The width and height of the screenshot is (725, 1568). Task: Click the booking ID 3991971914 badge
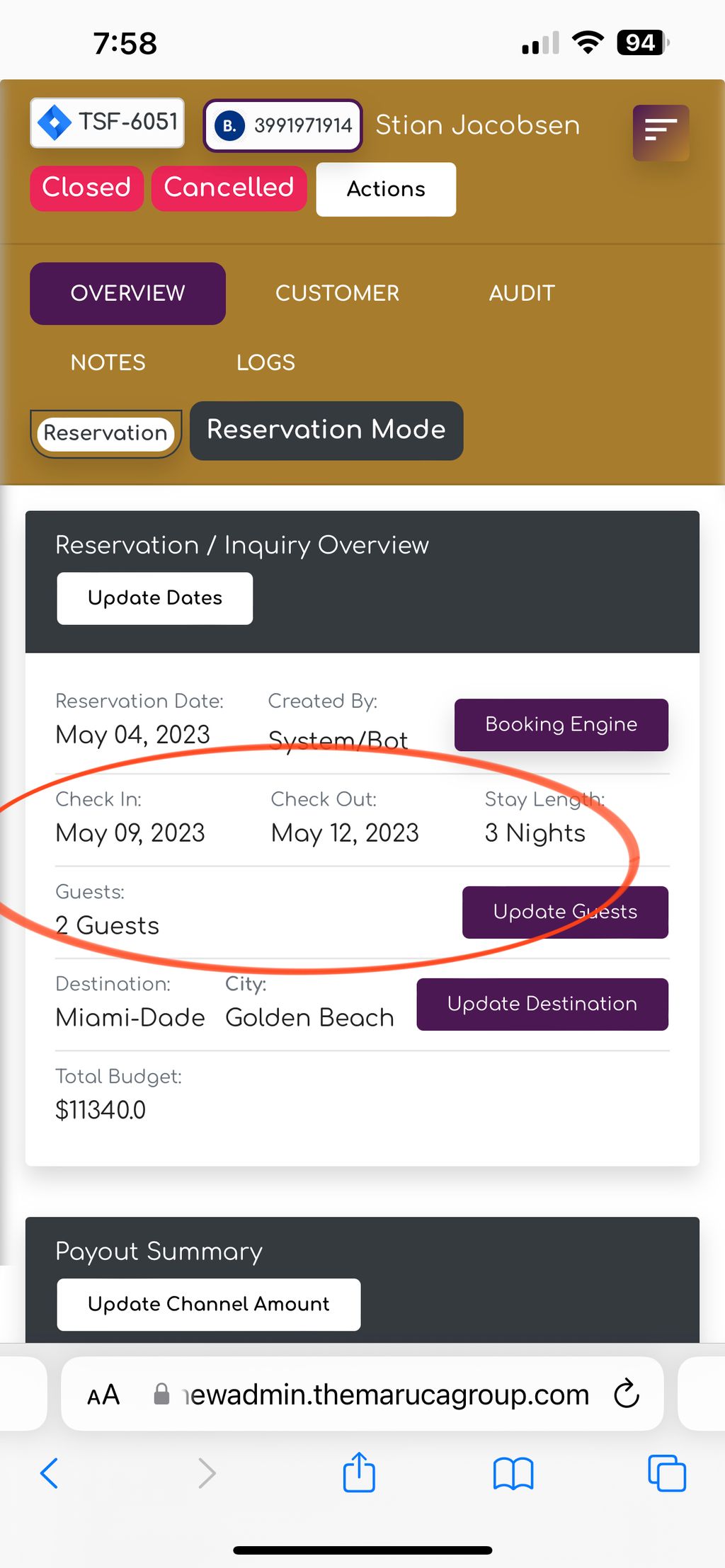tap(283, 125)
